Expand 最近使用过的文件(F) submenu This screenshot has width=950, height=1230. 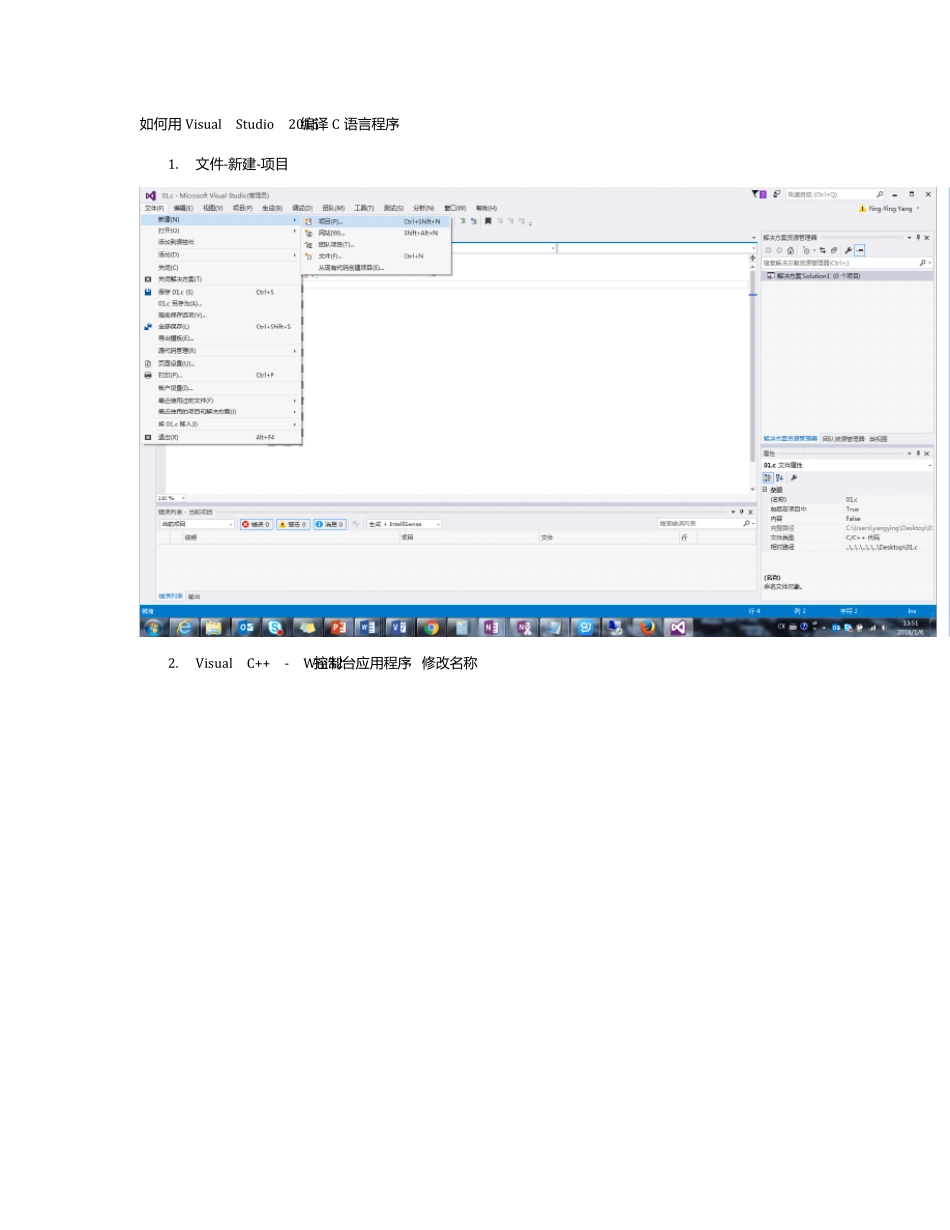[221, 400]
